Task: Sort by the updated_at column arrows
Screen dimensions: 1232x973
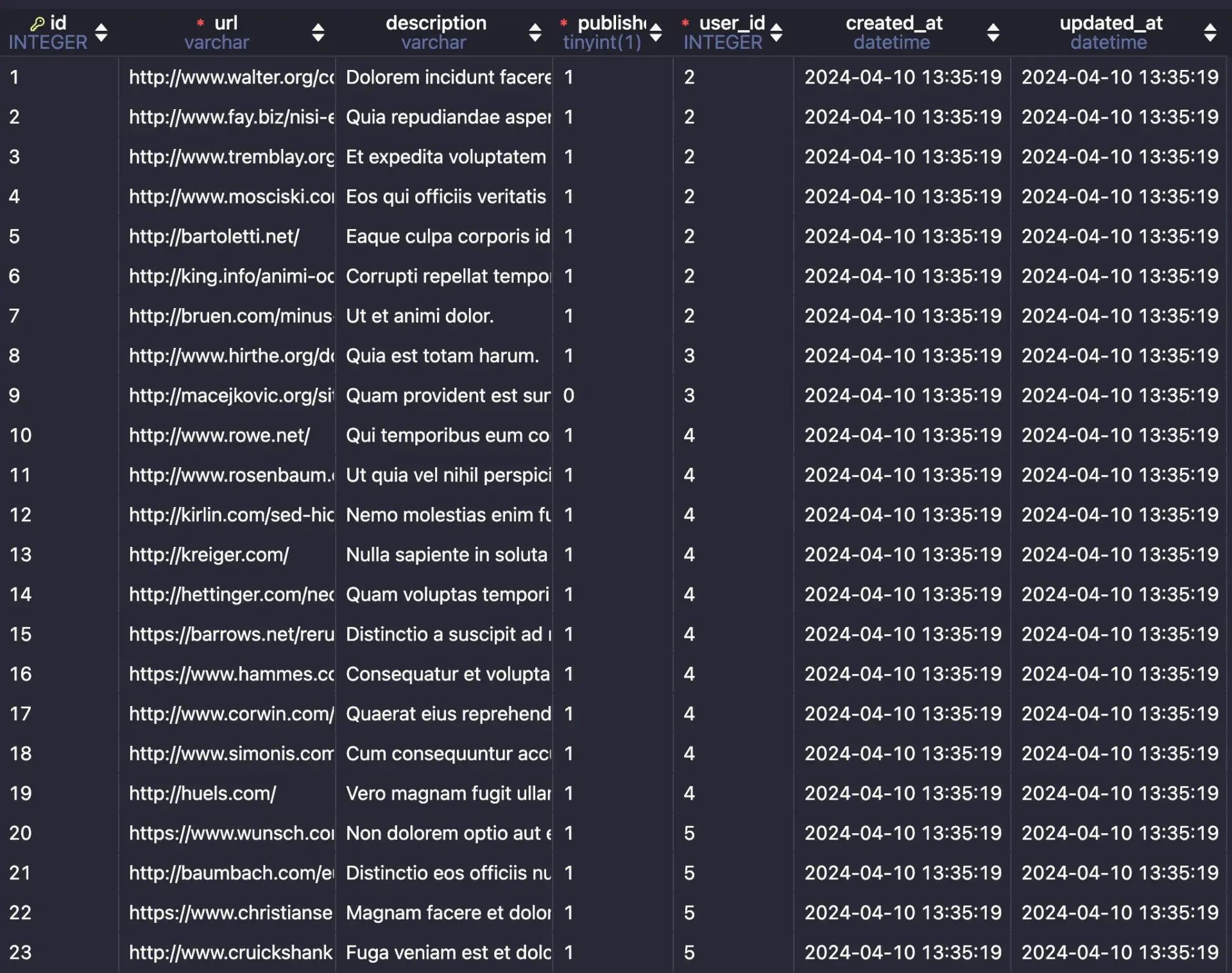Action: [1210, 32]
